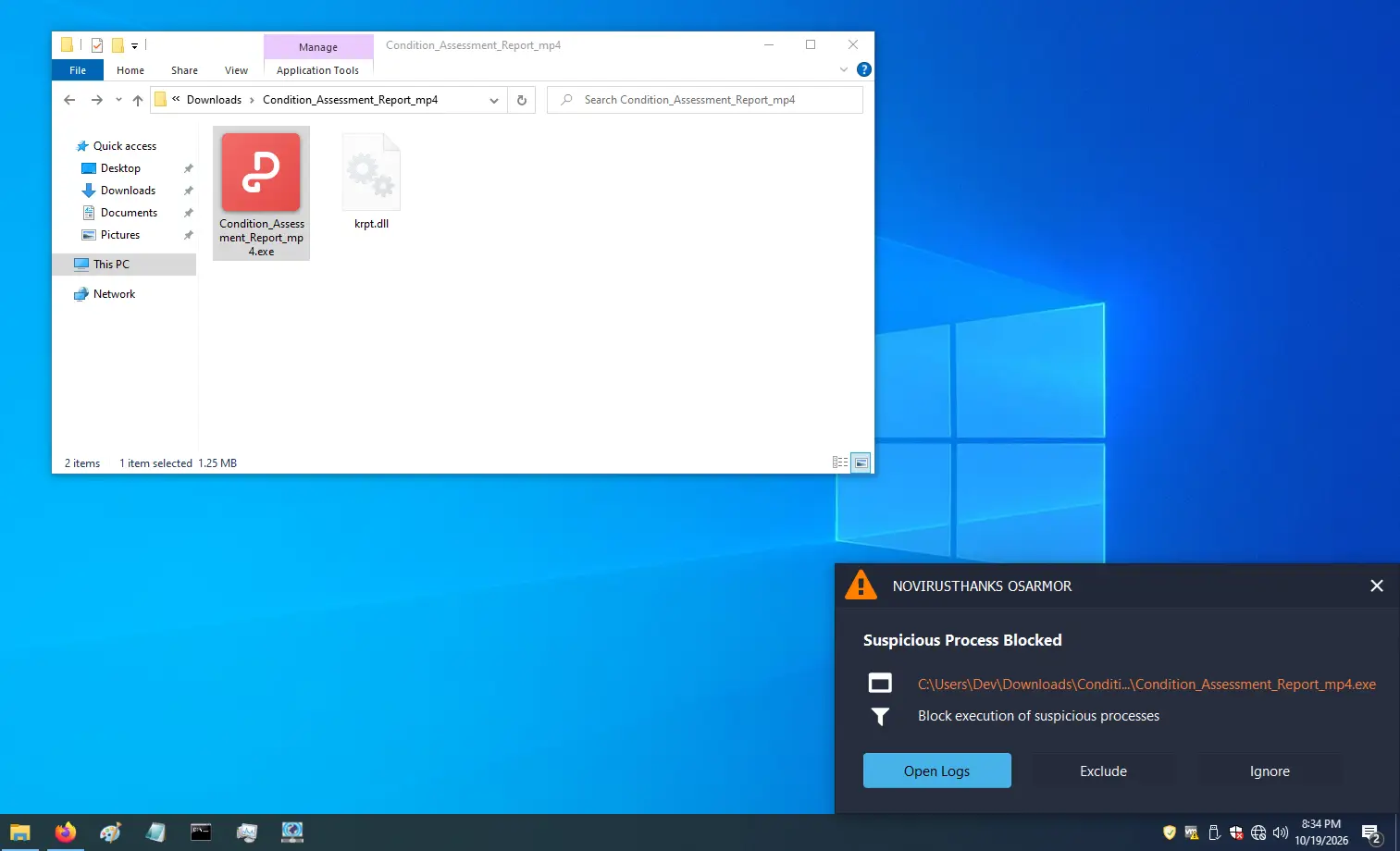
Task: Open the Recent locations dropdown arrow
Action: coord(118,100)
